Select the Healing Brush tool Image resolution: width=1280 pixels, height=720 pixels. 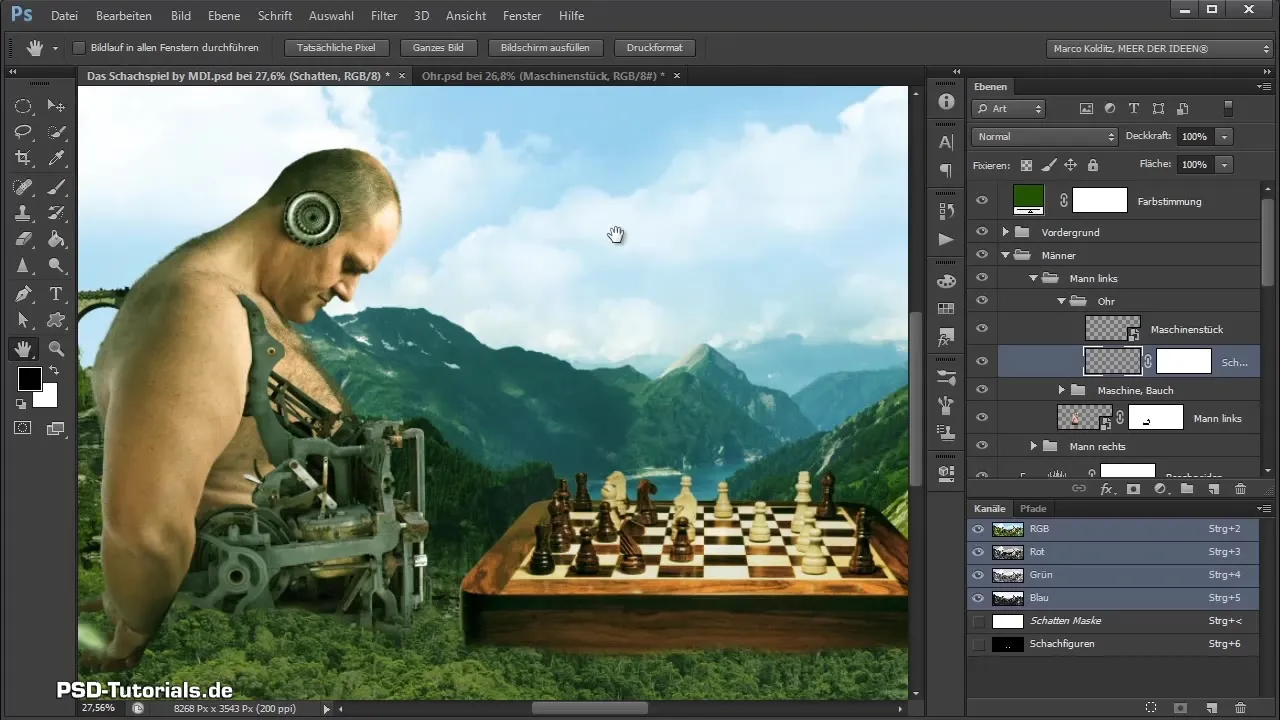[23, 187]
